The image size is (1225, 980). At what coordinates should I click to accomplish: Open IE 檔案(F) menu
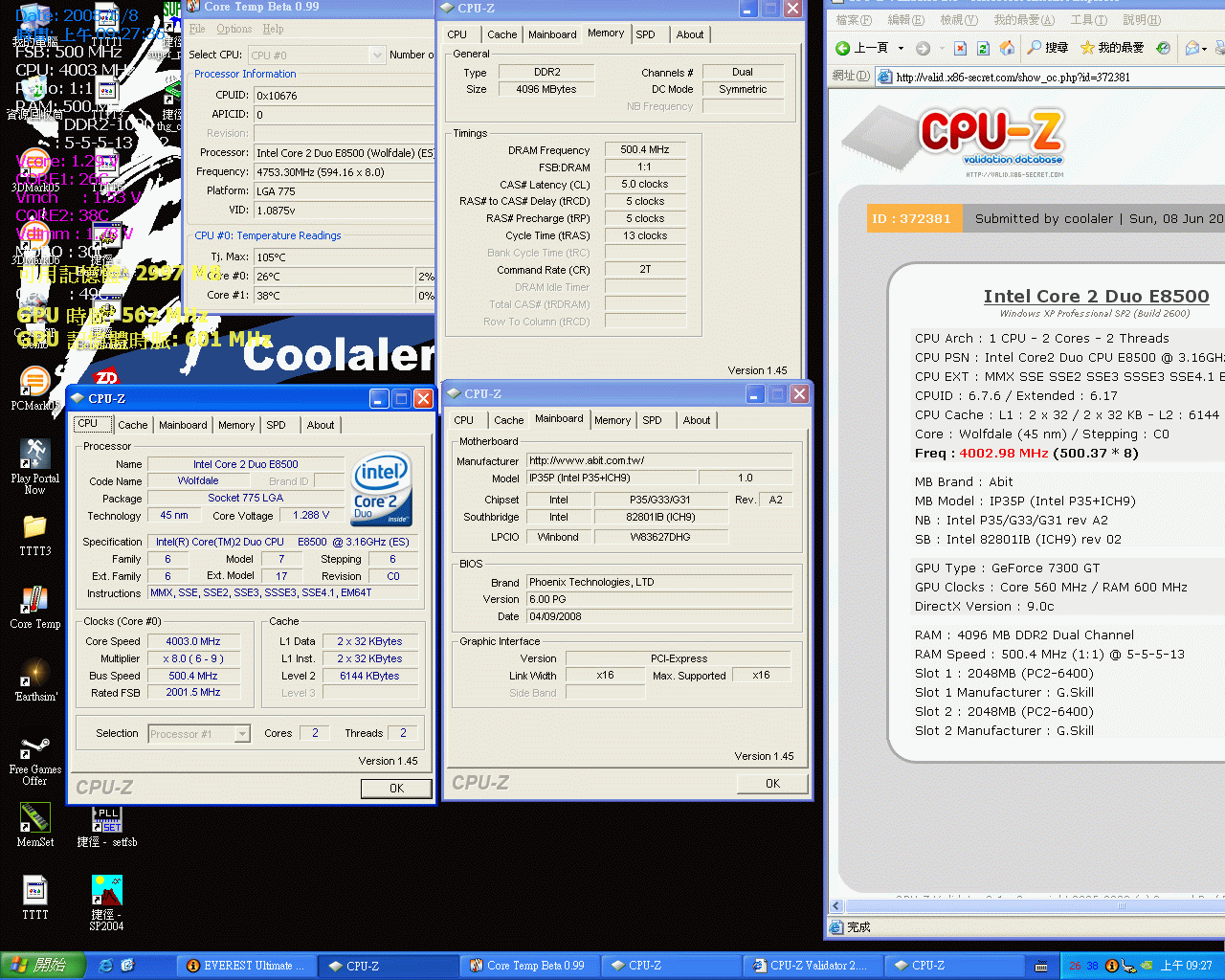tap(854, 20)
